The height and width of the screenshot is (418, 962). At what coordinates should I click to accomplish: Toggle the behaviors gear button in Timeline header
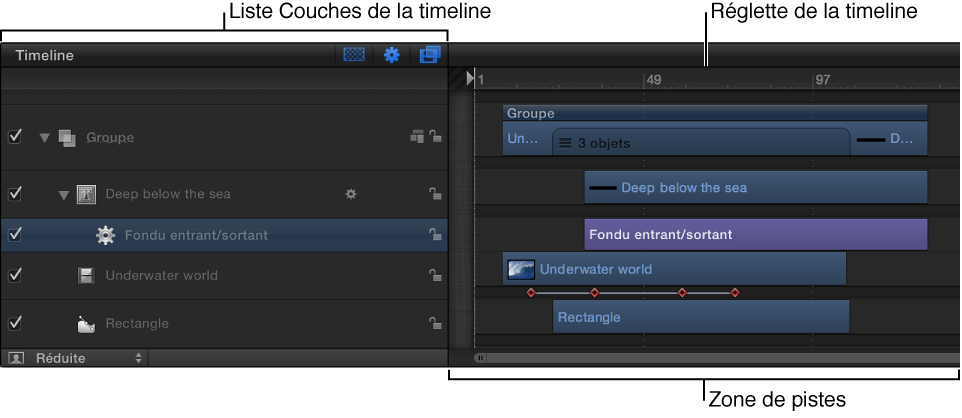pyautogui.click(x=391, y=55)
